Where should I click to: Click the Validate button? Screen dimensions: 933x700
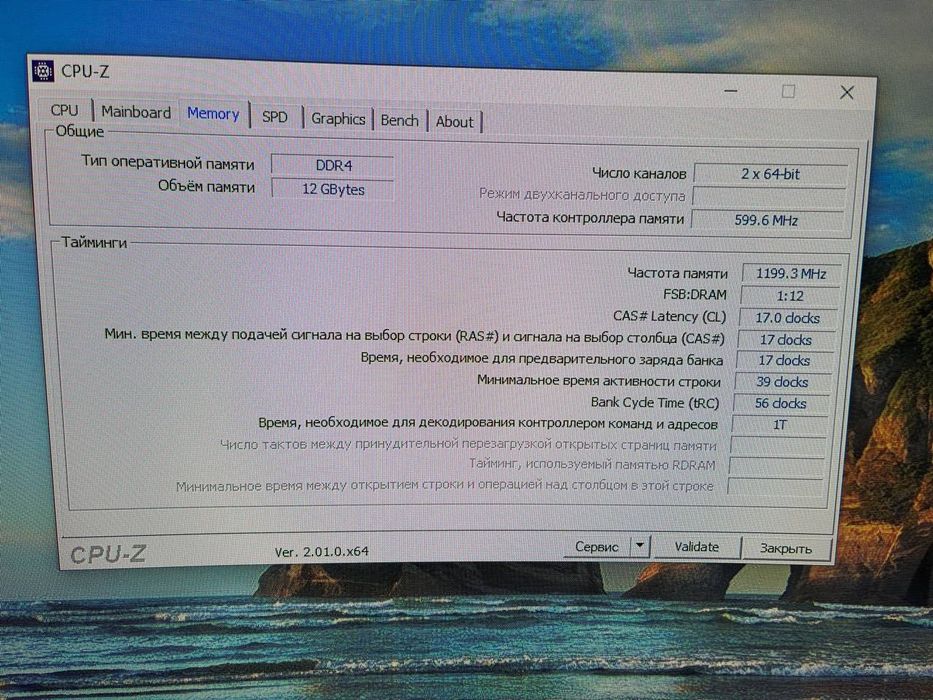697,547
